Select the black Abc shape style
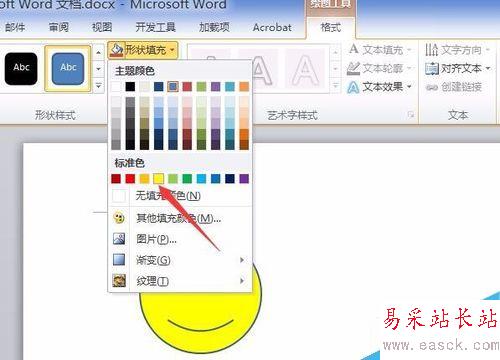Viewport: 500px width, 360px height. [x=21, y=68]
